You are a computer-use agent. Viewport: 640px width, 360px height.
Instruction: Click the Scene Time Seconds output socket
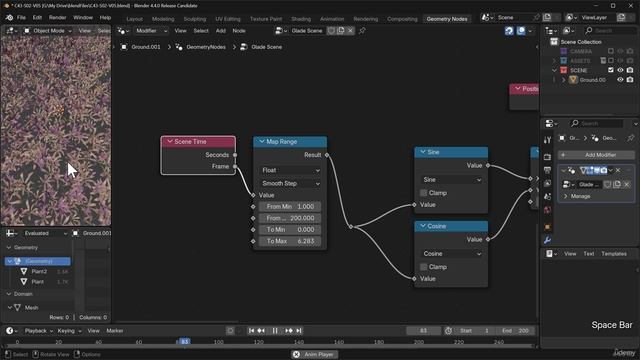[235, 155]
